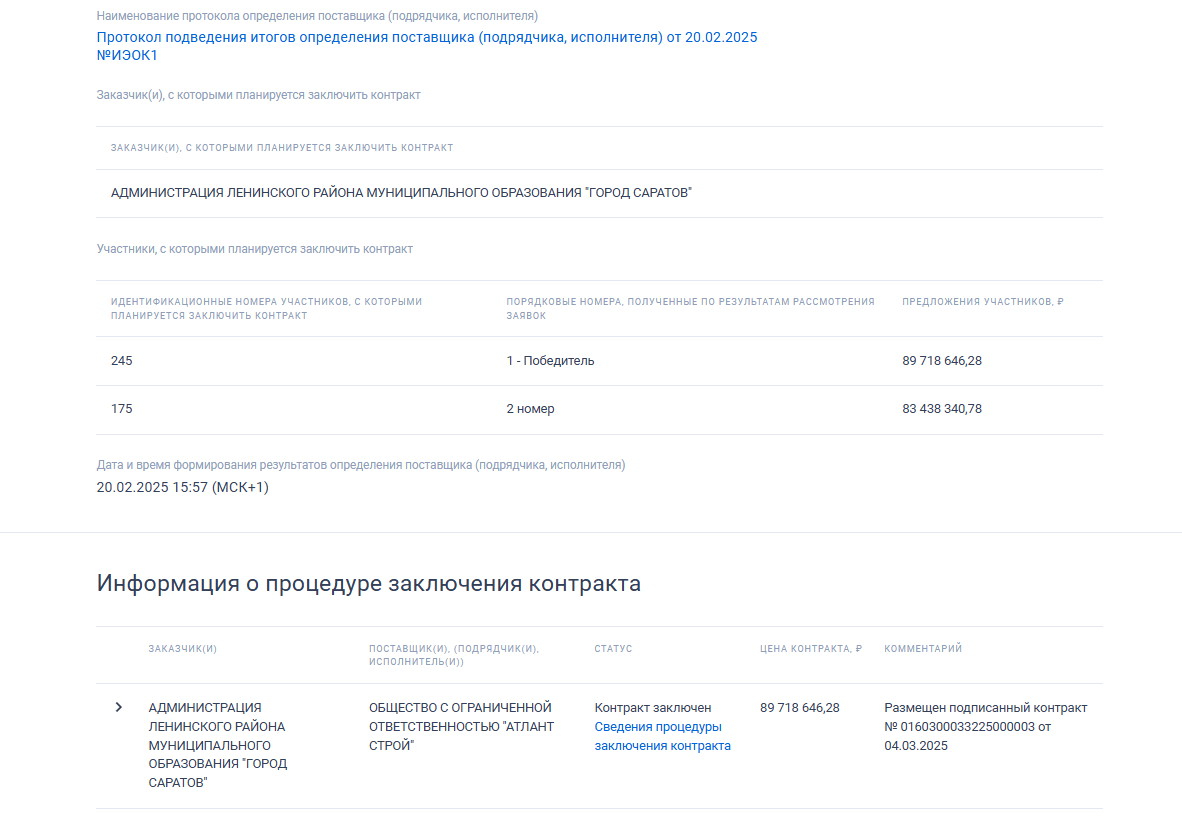Click 'Контракт заключен' status text
This screenshot has height=834, width=1182.
[x=652, y=708]
